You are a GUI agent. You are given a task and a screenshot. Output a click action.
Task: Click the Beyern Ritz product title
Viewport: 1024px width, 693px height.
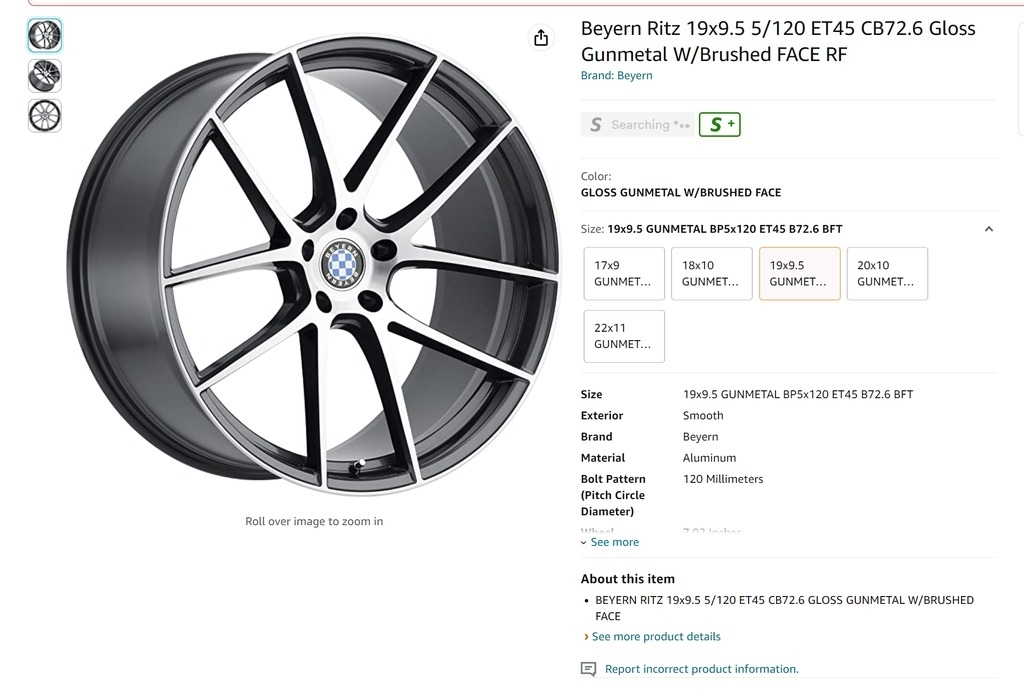tap(778, 41)
